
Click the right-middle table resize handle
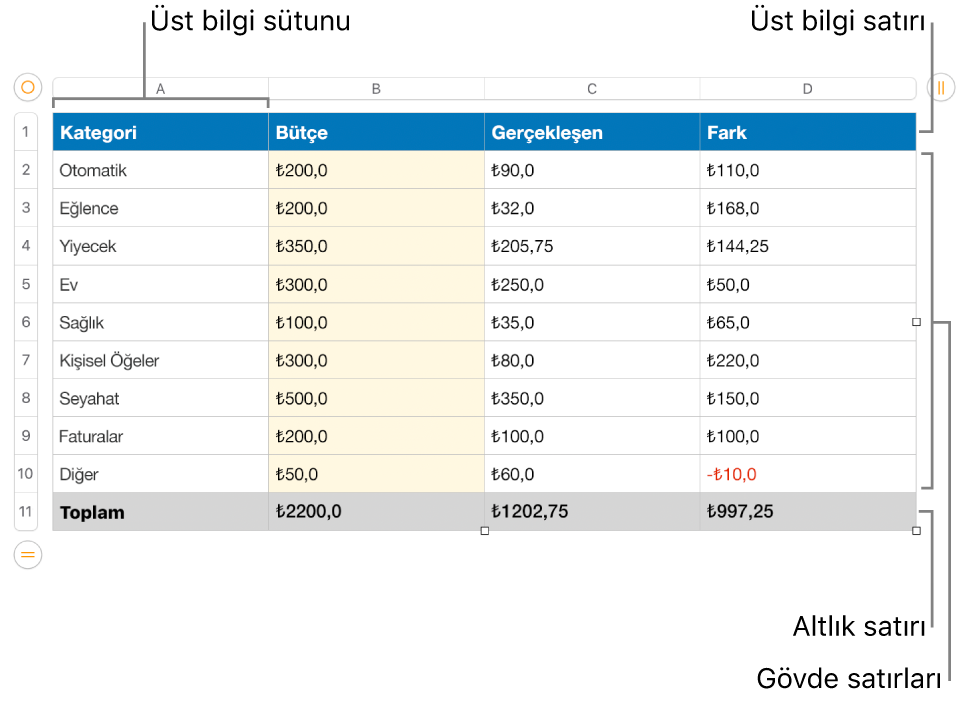(x=916, y=322)
